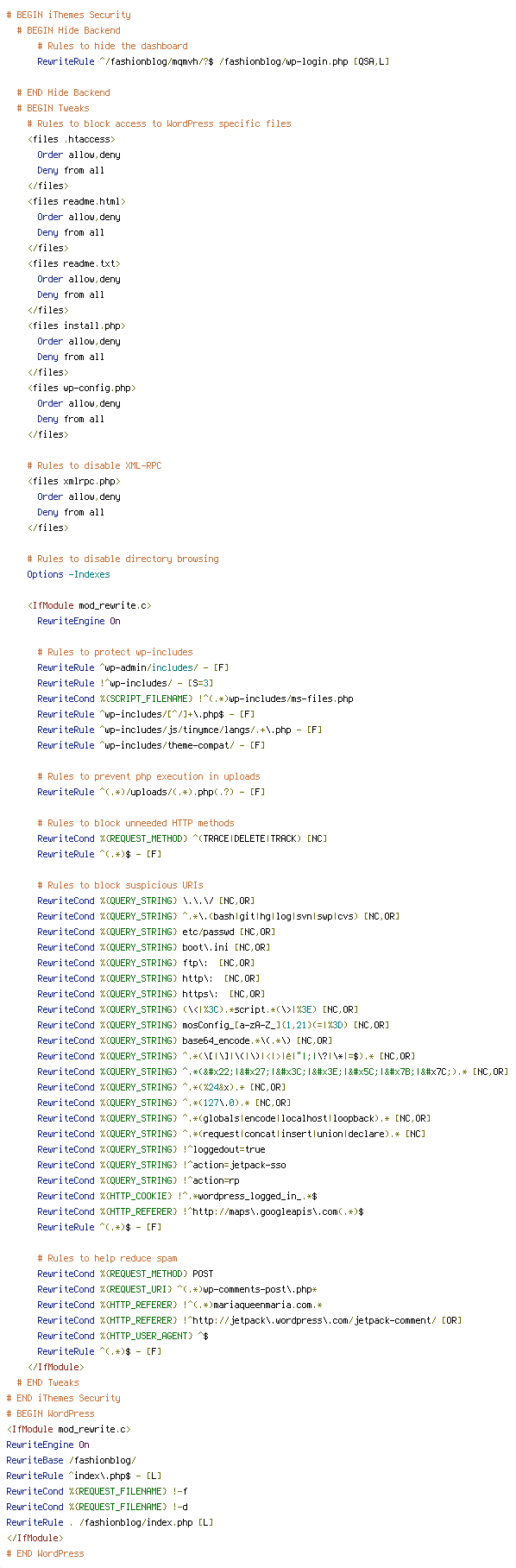
Task: Click the '# Rules to disable XML-RPC' comment
Action: point(94,465)
